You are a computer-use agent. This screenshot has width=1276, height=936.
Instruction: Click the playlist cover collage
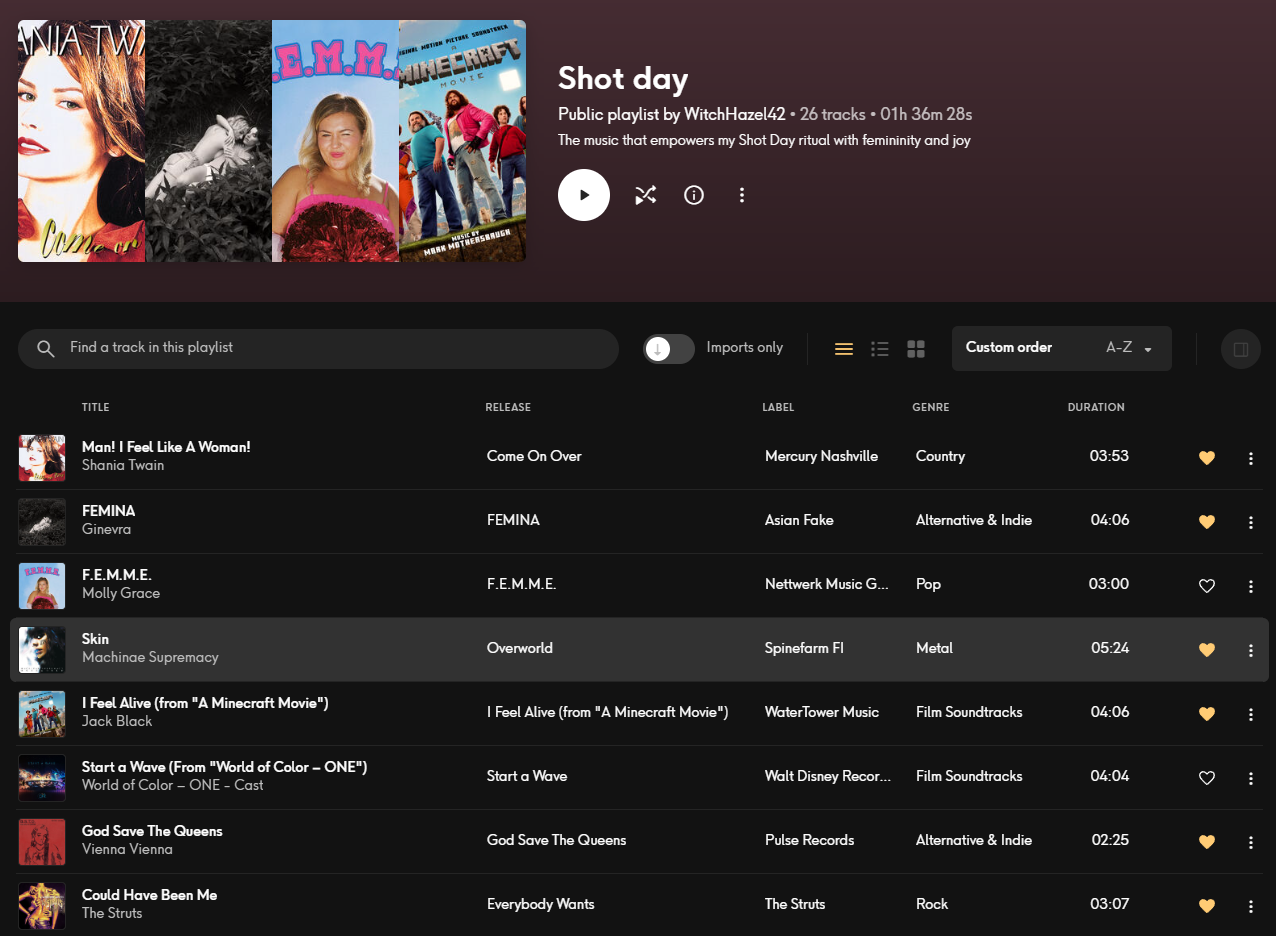click(272, 141)
